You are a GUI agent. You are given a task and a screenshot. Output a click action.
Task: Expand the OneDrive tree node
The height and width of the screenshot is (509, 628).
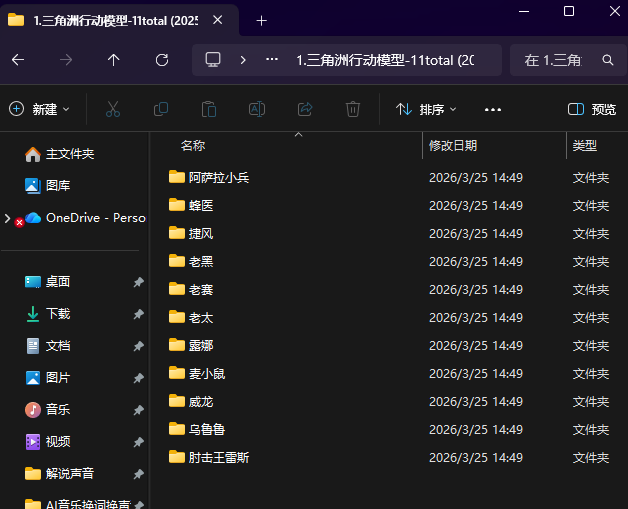click(x=8, y=218)
